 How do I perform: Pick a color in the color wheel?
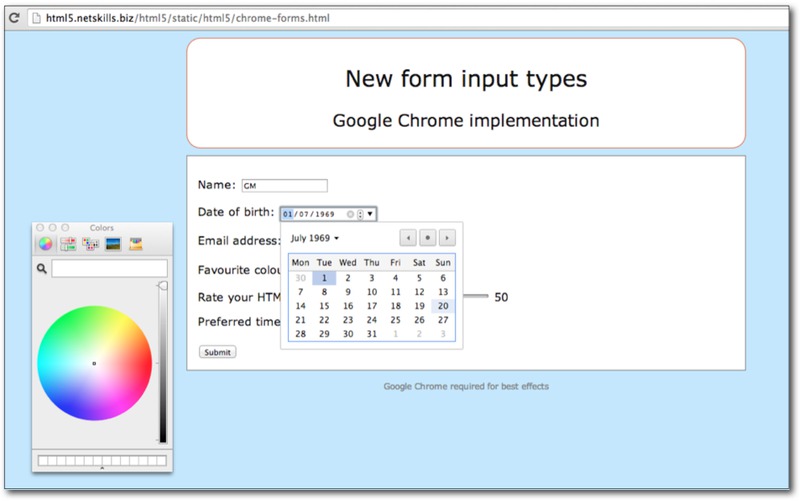point(94,363)
